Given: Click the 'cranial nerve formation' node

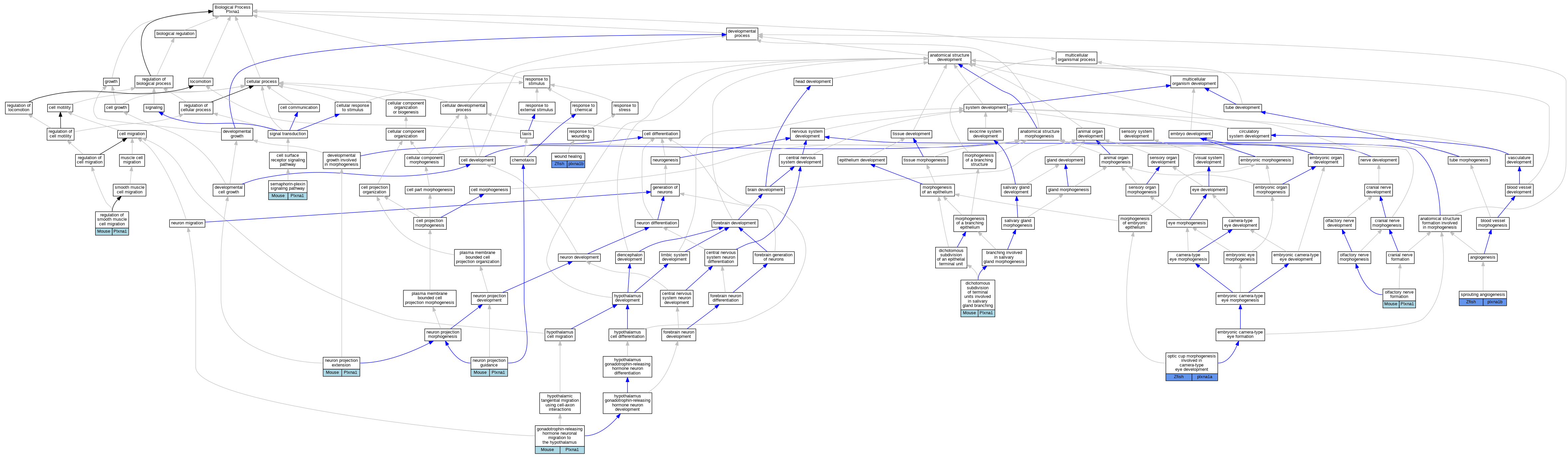Looking at the screenshot, I should [x=1400, y=257].
